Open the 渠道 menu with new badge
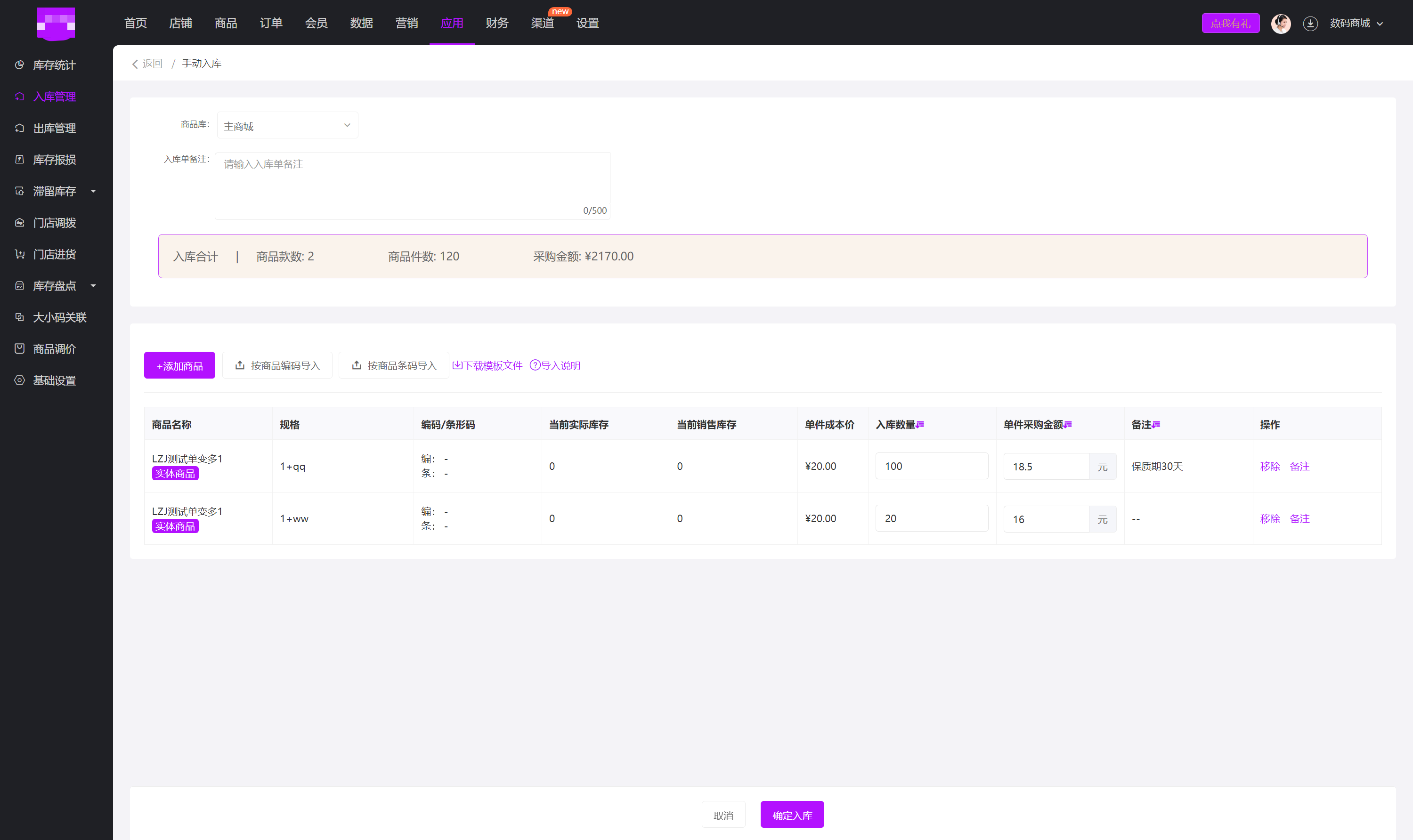The height and width of the screenshot is (840, 1413). (542, 23)
